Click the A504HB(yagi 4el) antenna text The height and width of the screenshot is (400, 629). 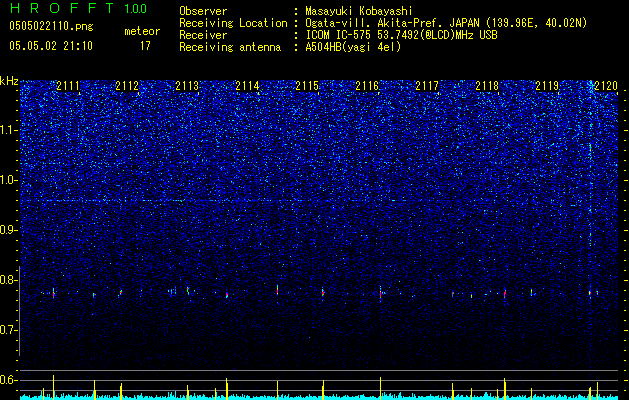[x=353, y=47]
